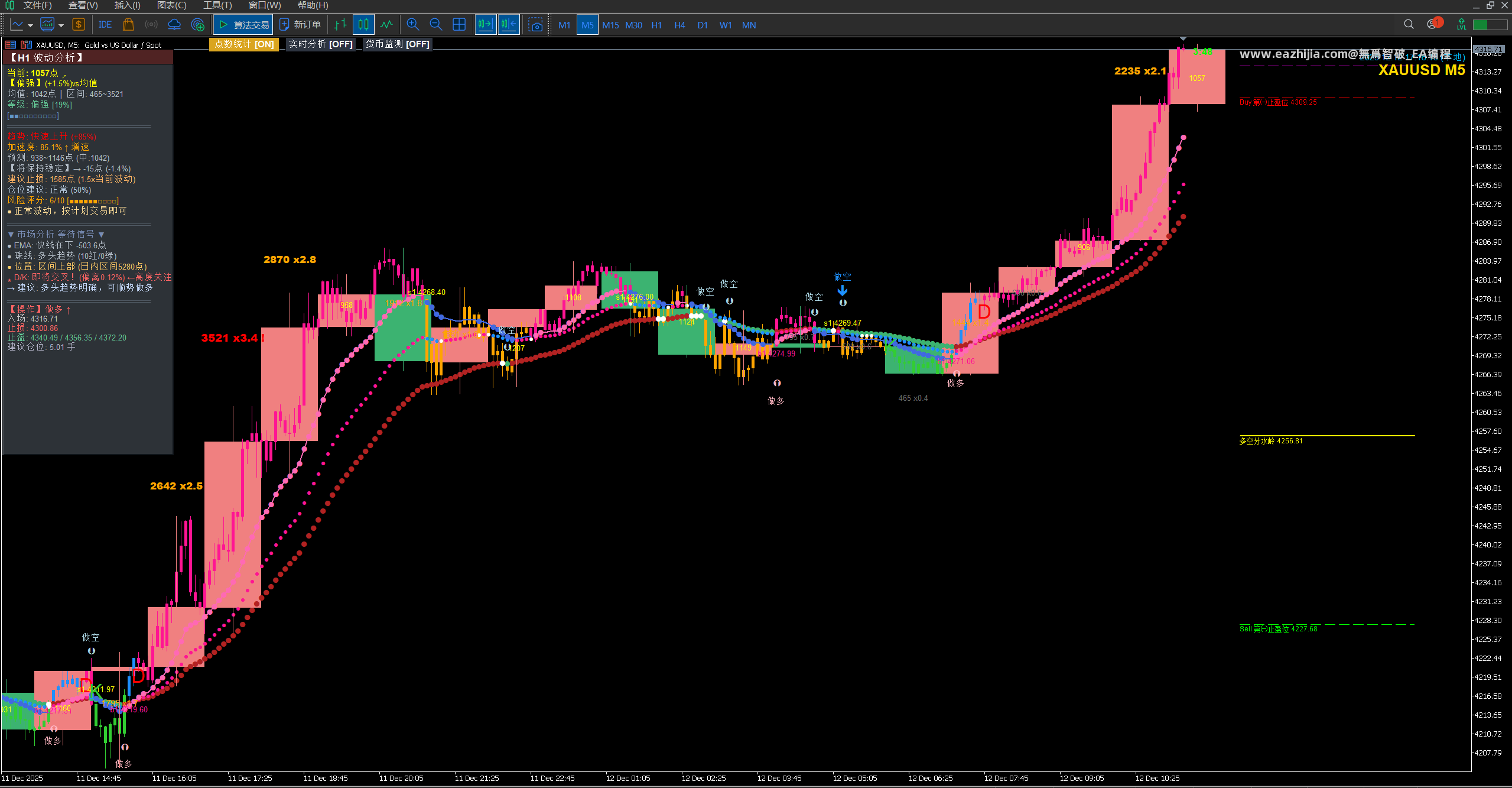Screen dimensions: 1512x788
Task: Open the 工具(T) menu
Action: (x=217, y=5)
